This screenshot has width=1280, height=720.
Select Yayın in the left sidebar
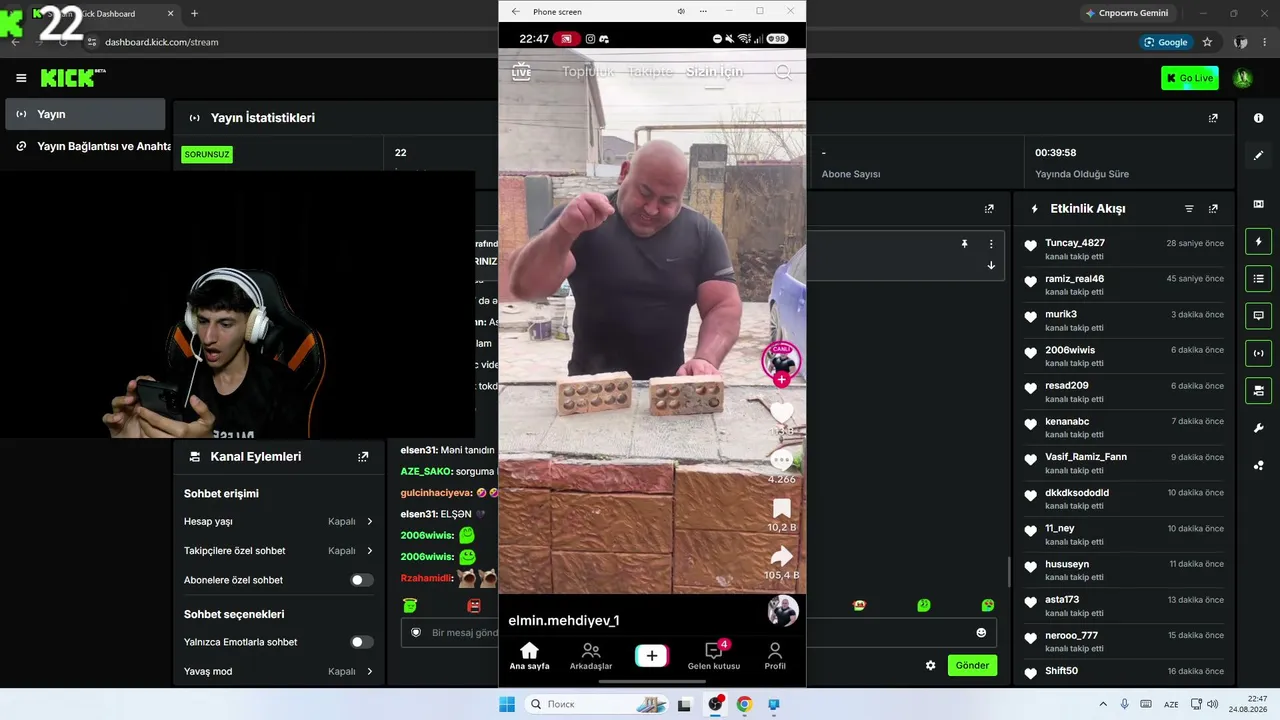tap(85, 114)
